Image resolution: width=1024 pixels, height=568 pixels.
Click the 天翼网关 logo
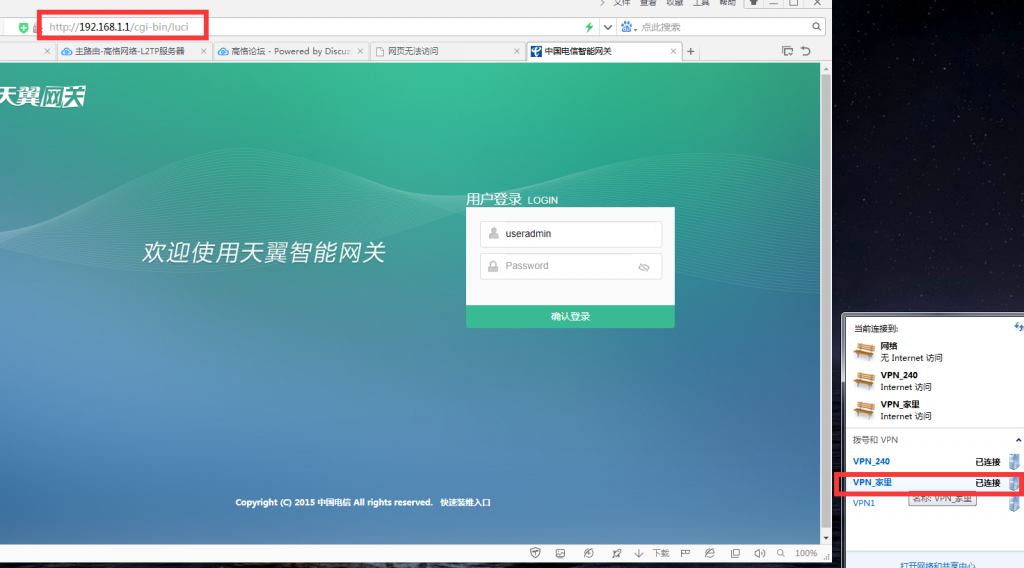(x=42, y=97)
